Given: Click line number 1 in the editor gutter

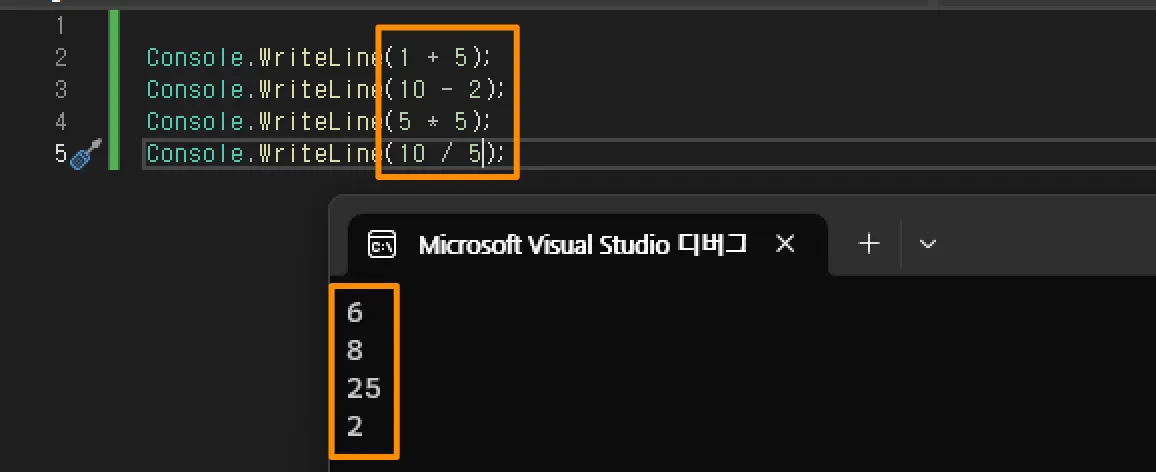Looking at the screenshot, I should pyautogui.click(x=61, y=25).
